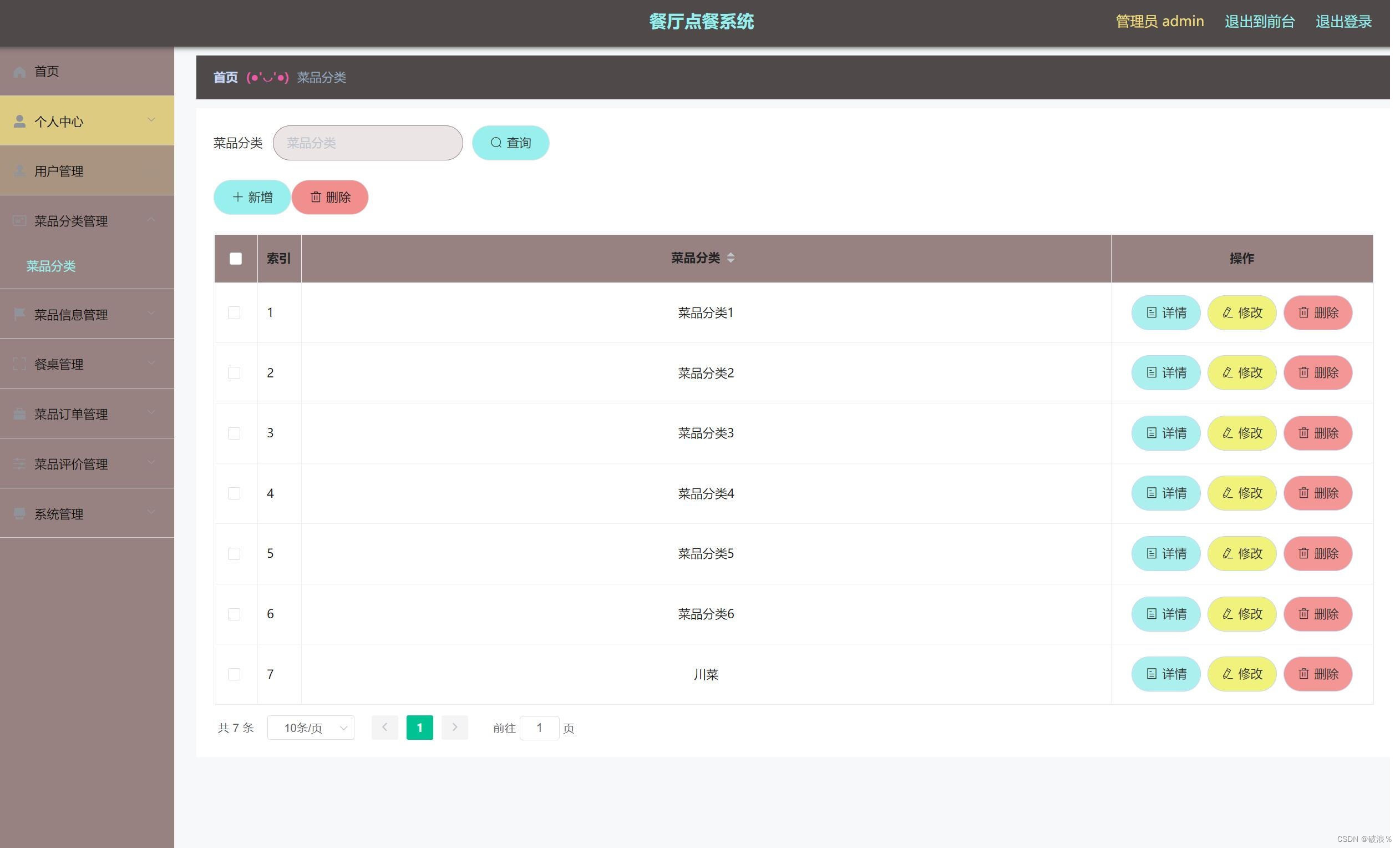Screen dimensions: 1400x848
Task: Click the person icon next to 个人中心
Action: (x=19, y=121)
